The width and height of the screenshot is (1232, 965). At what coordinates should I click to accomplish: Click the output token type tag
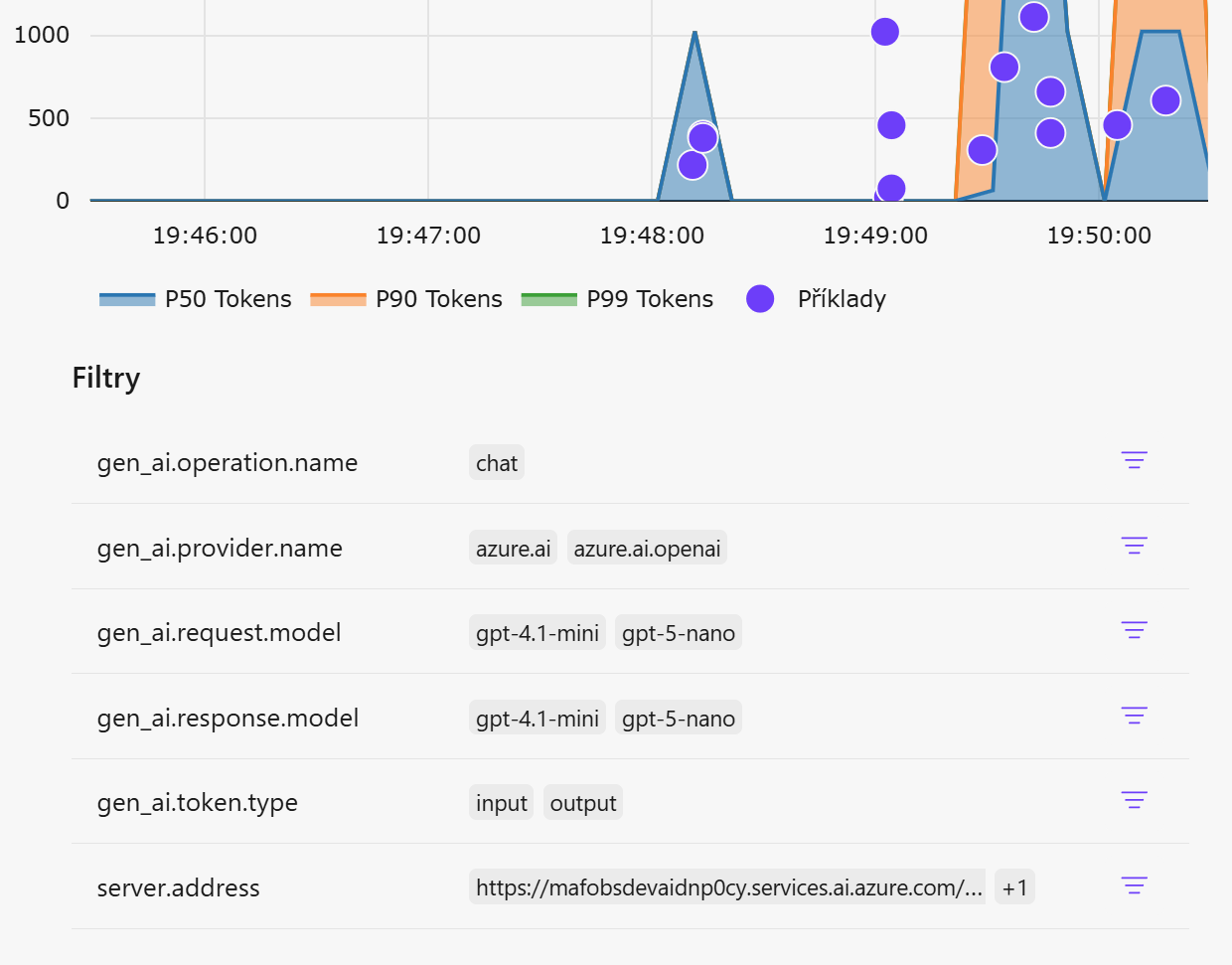[x=583, y=803]
